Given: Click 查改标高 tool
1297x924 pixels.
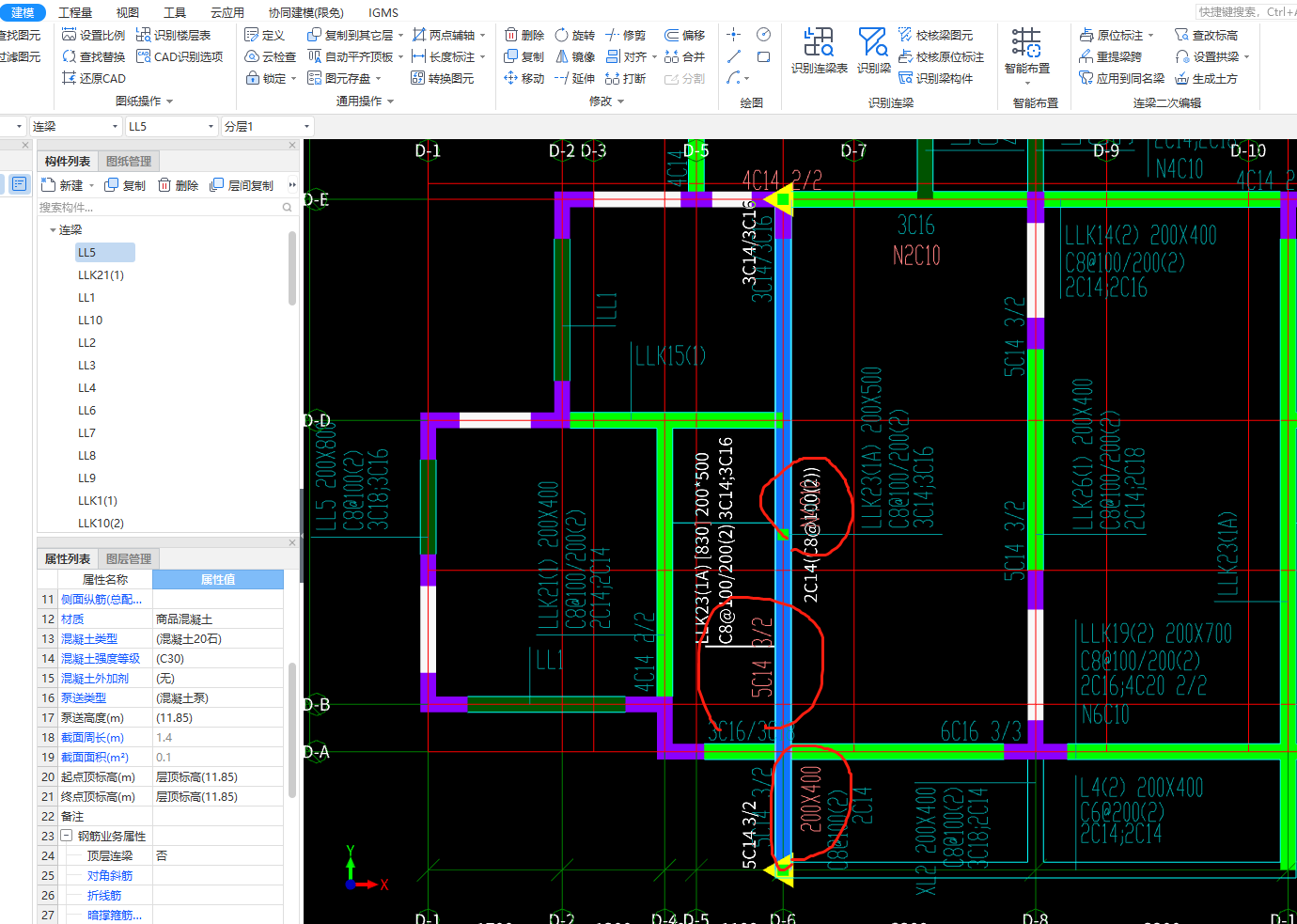Looking at the screenshot, I should pos(1206,35).
